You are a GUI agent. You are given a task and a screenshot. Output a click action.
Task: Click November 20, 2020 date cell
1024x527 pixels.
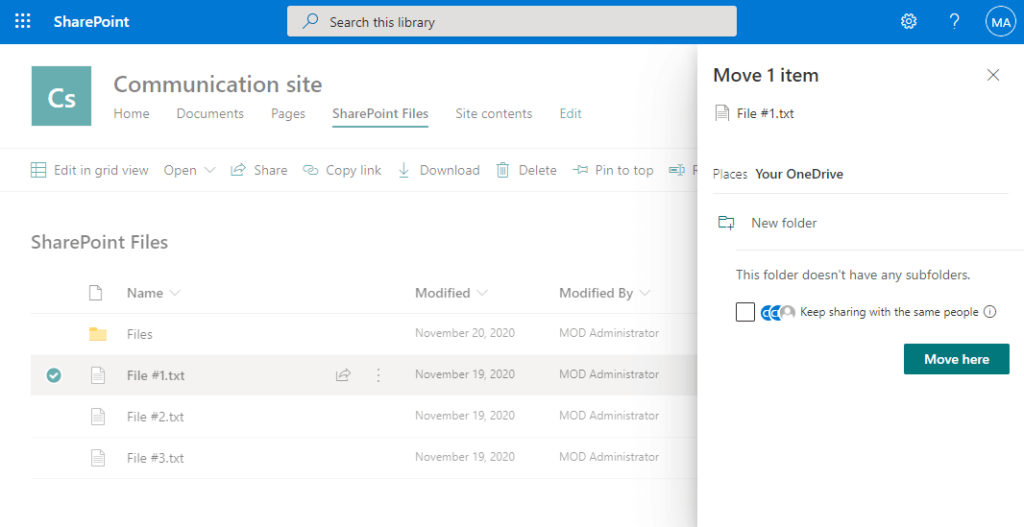[x=465, y=333]
